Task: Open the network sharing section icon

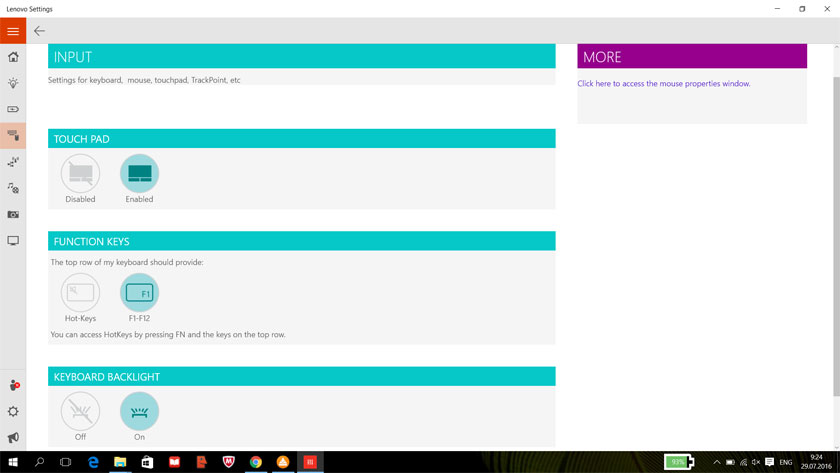Action: click(x=13, y=162)
